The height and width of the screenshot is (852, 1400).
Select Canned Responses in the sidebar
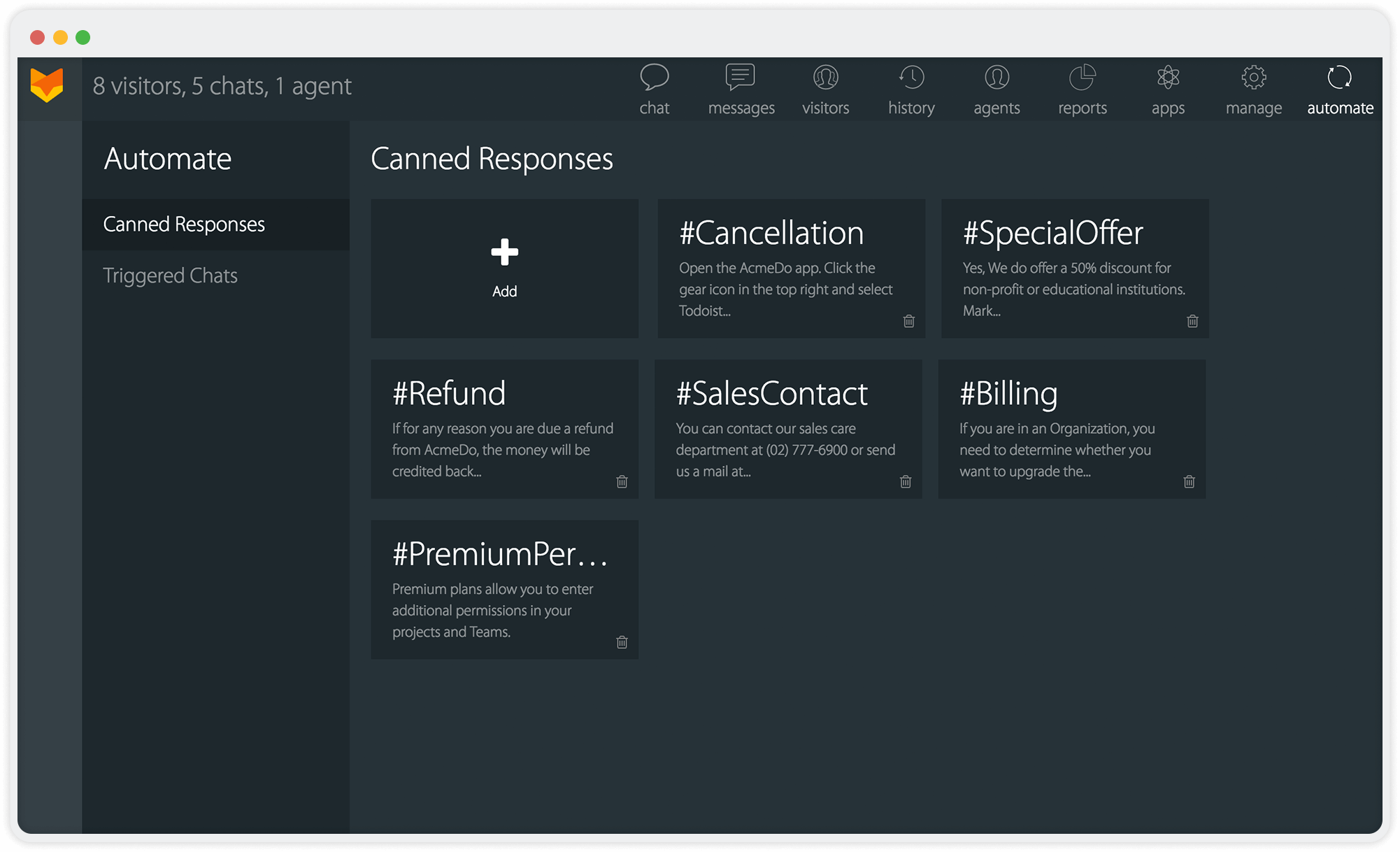[215, 225]
